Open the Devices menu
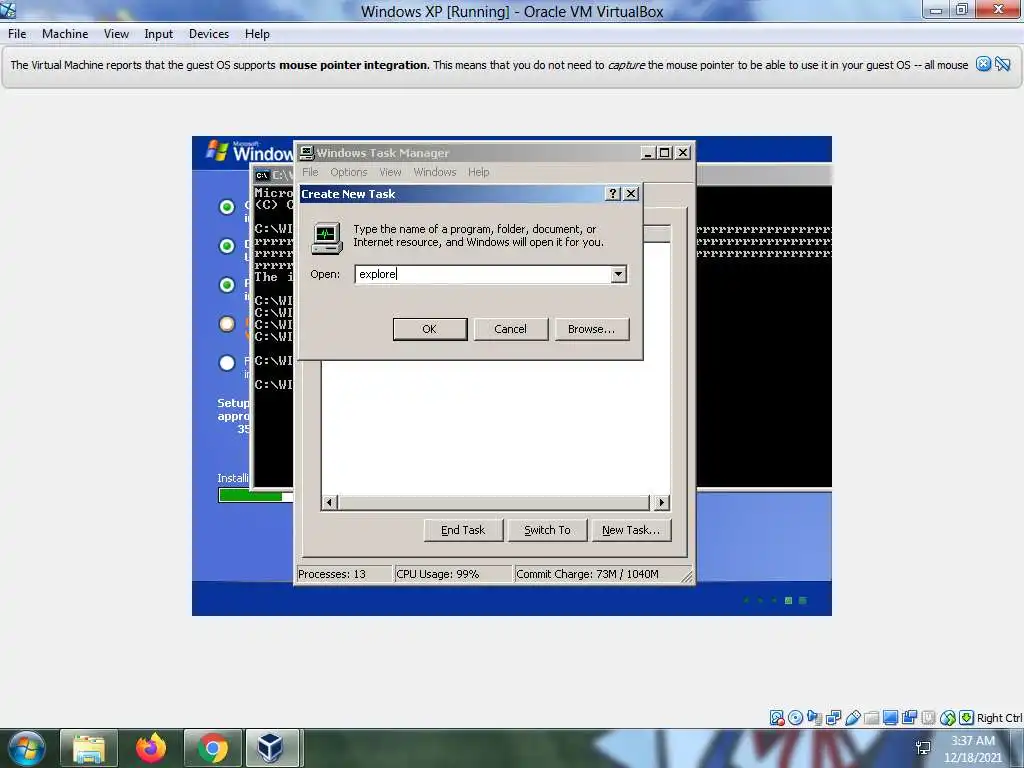Viewport: 1024px width, 768px height. (209, 34)
